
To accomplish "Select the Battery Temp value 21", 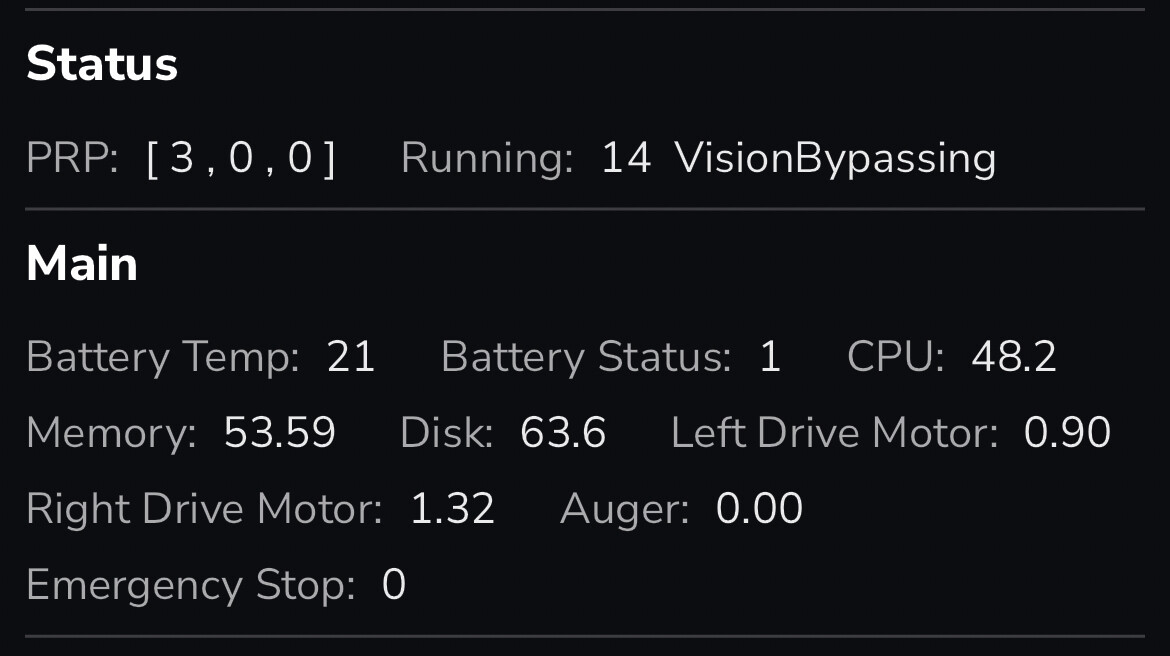I will click(351, 357).
